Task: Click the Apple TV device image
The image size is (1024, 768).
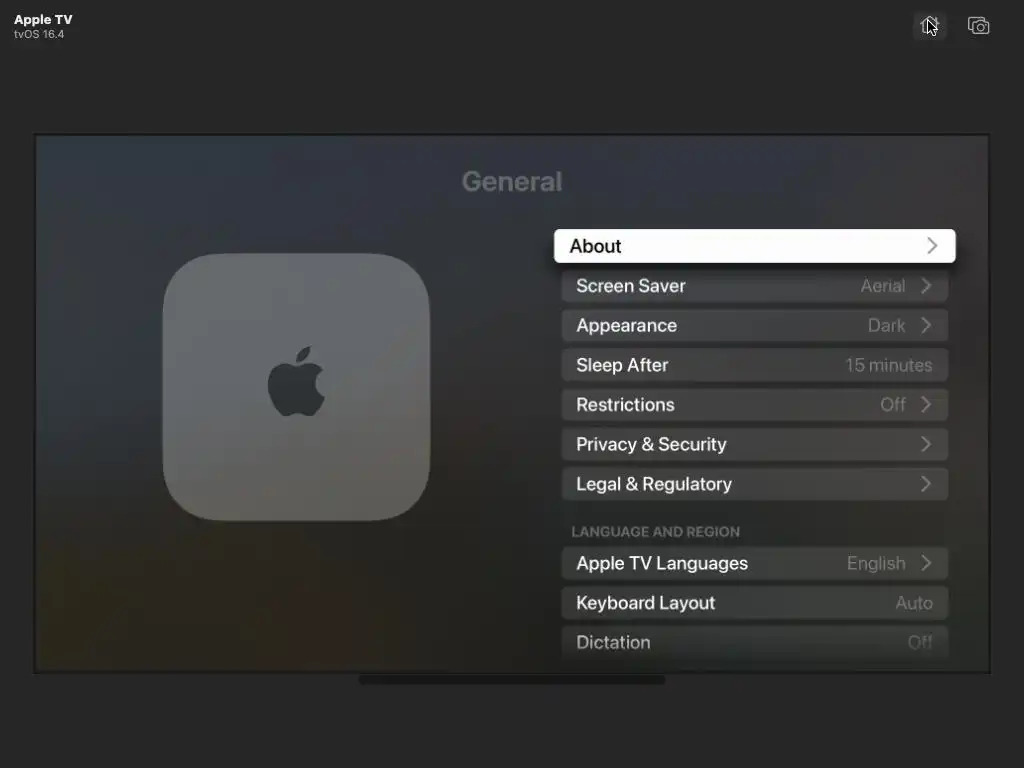Action: point(296,387)
